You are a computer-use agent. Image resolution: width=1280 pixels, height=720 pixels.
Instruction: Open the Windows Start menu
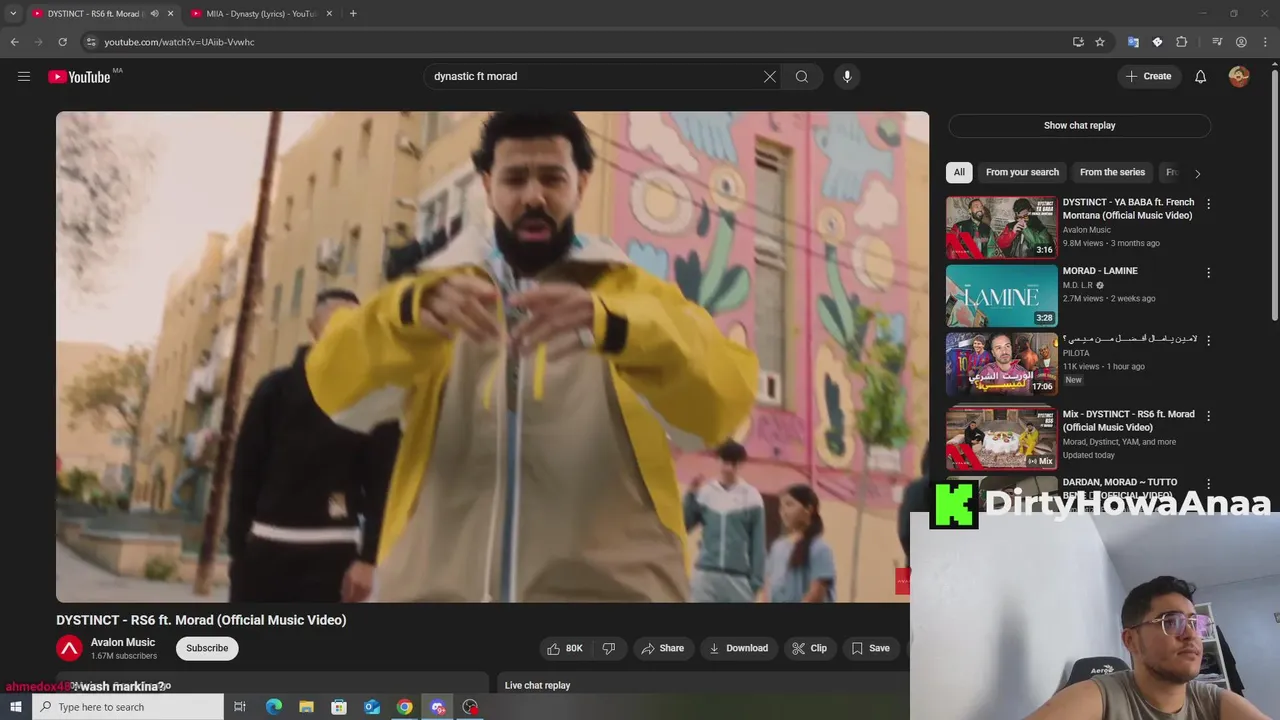pyautogui.click(x=16, y=707)
